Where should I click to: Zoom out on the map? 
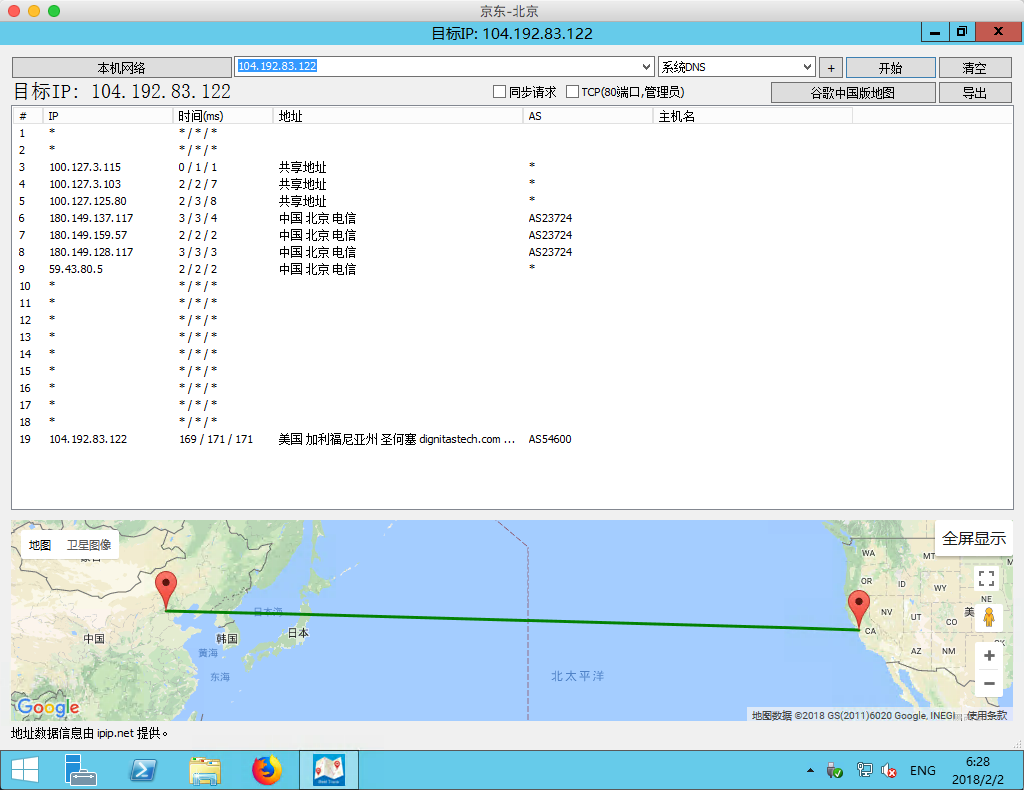point(989,684)
